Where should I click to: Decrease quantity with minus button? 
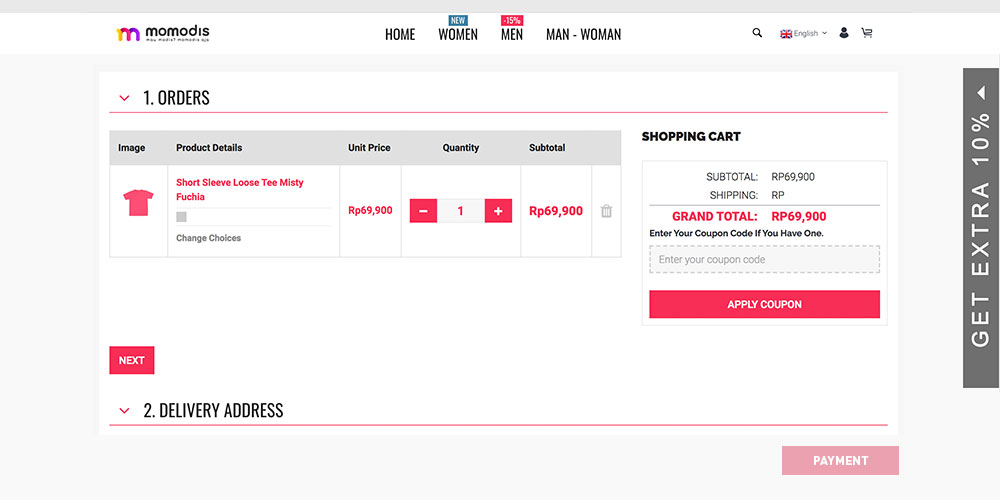(x=423, y=211)
